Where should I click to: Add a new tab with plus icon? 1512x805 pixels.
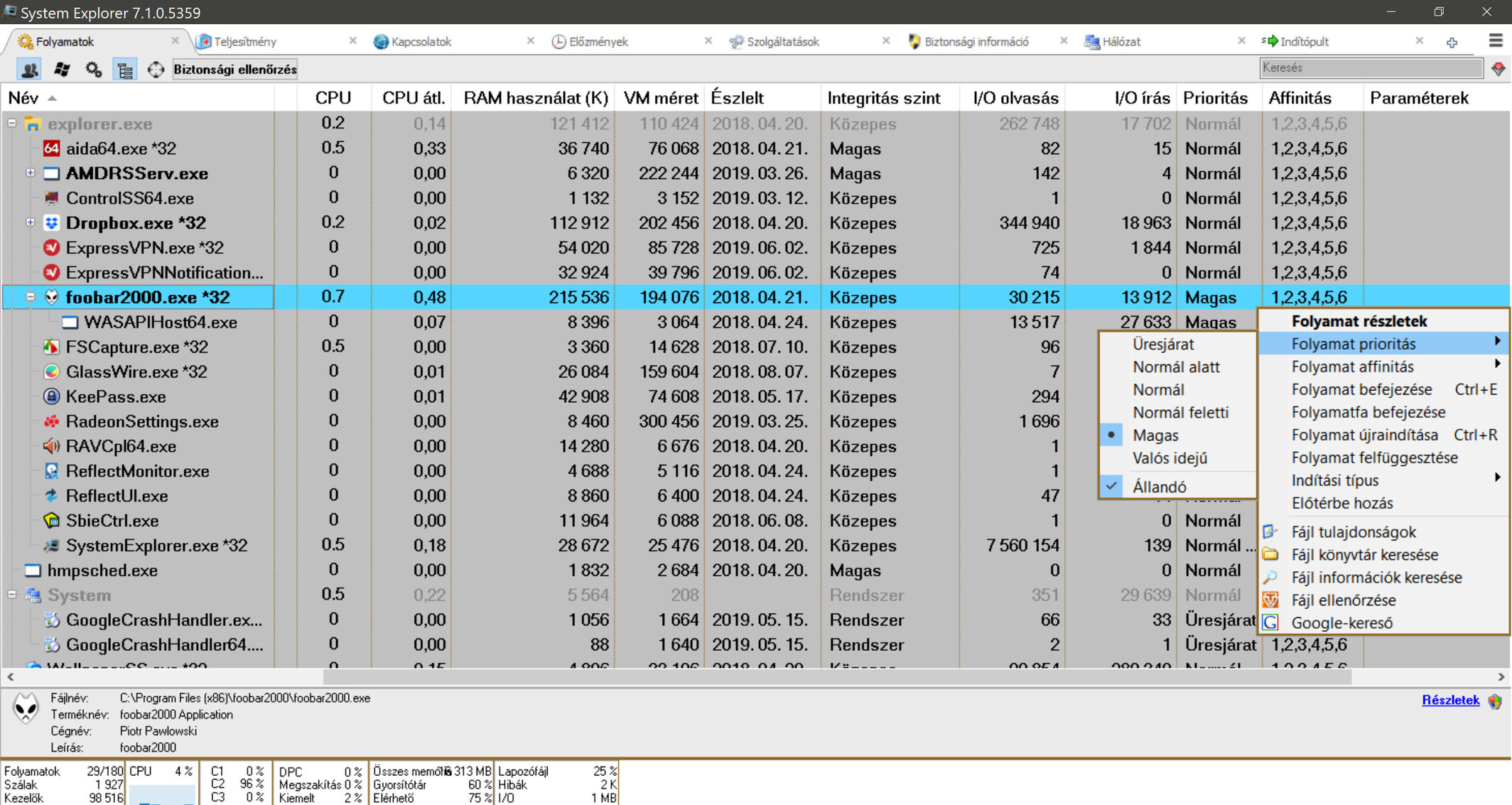point(1452,42)
